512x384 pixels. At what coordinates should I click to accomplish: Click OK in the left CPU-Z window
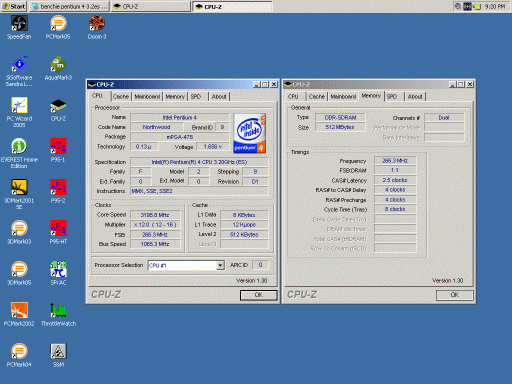[x=259, y=295]
